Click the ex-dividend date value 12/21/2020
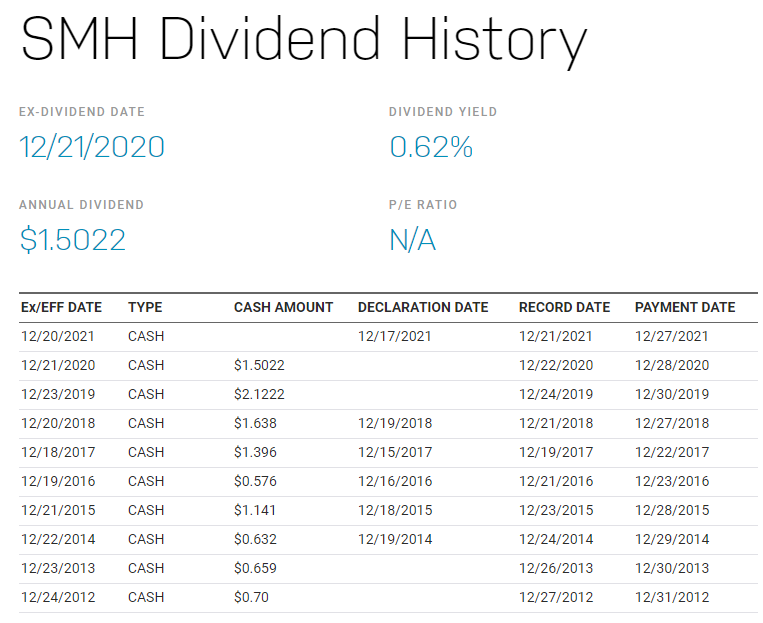Image resolution: width=763 pixels, height=623 pixels. click(x=92, y=148)
